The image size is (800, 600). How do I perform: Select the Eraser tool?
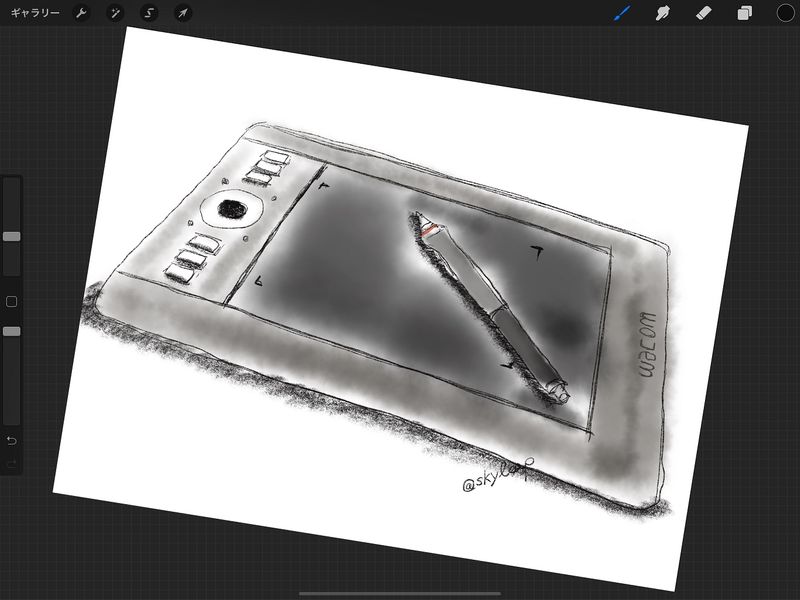point(703,13)
